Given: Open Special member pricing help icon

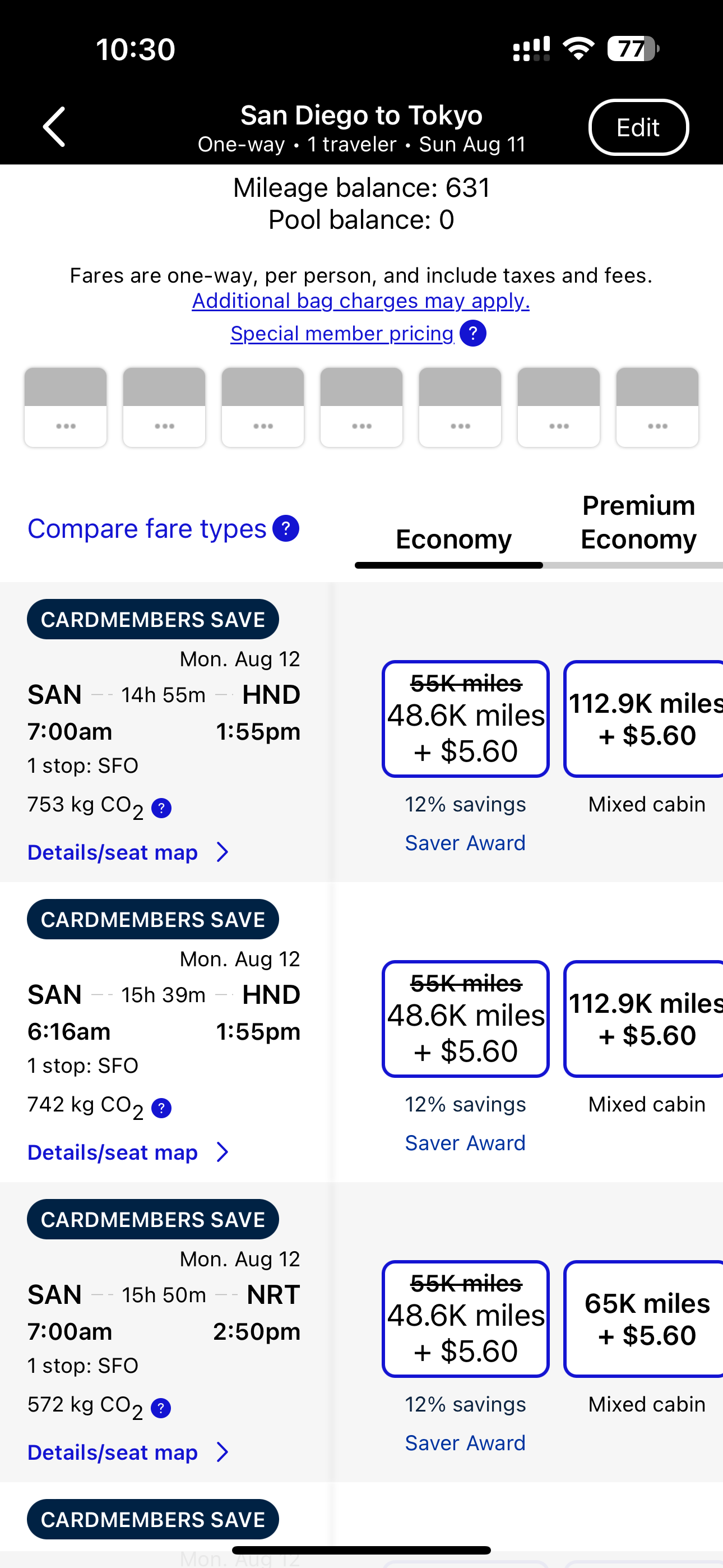Looking at the screenshot, I should tap(473, 334).
